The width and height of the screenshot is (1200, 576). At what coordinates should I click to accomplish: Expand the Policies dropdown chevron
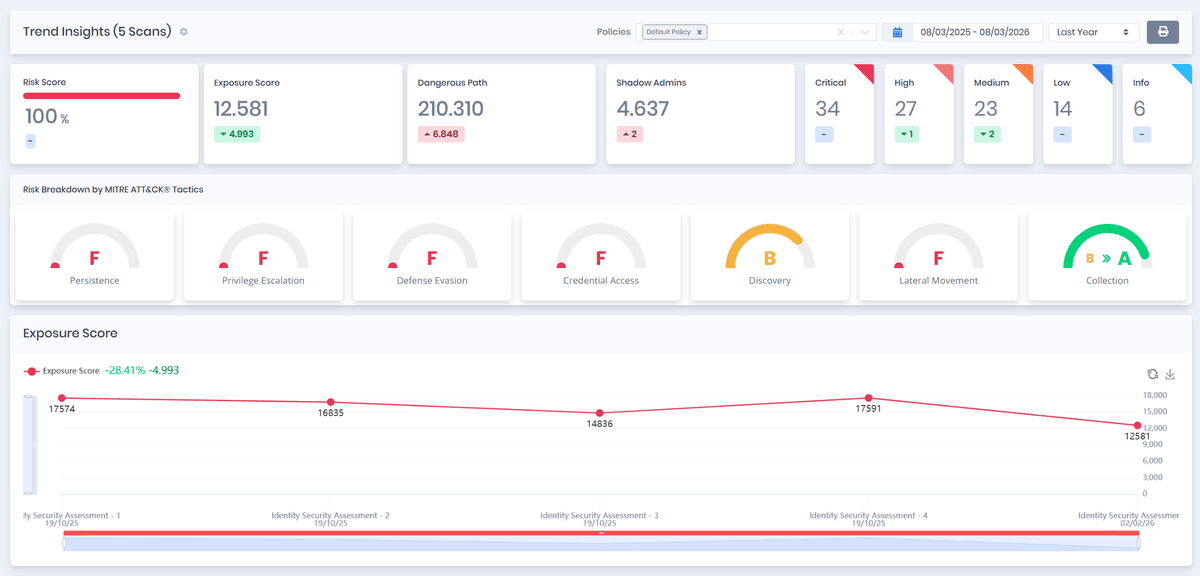865,32
